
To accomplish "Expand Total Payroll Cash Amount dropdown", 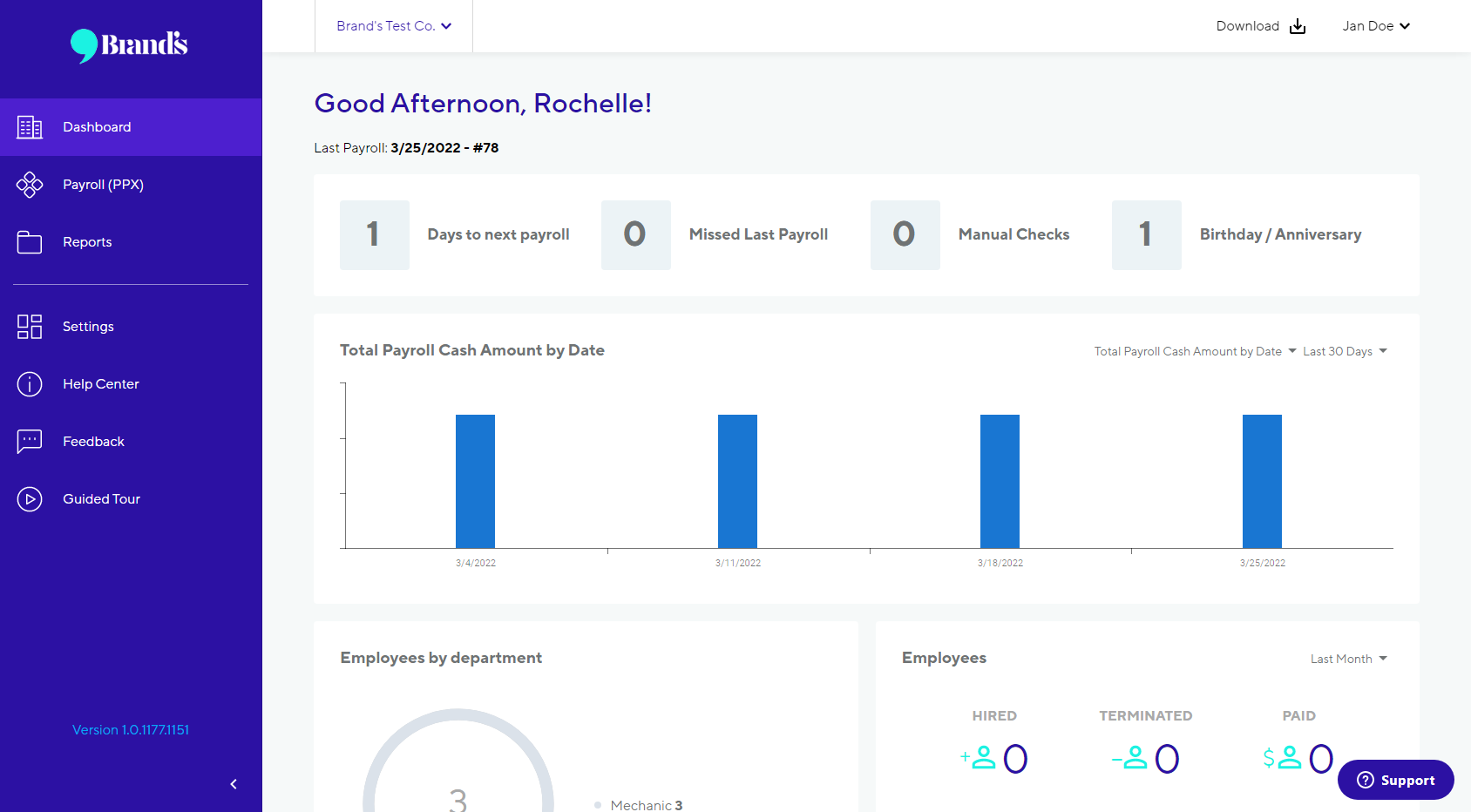I will pos(1196,351).
